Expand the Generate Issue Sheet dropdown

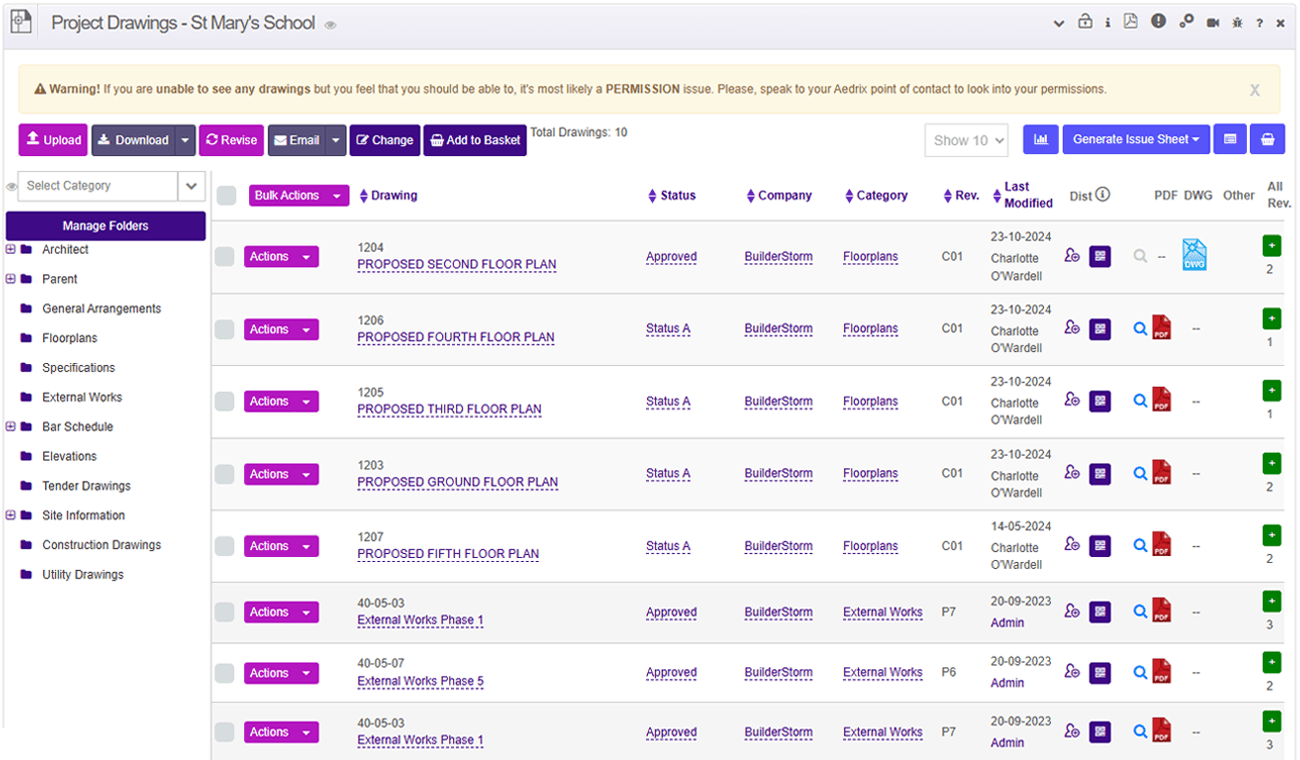click(x=1136, y=140)
